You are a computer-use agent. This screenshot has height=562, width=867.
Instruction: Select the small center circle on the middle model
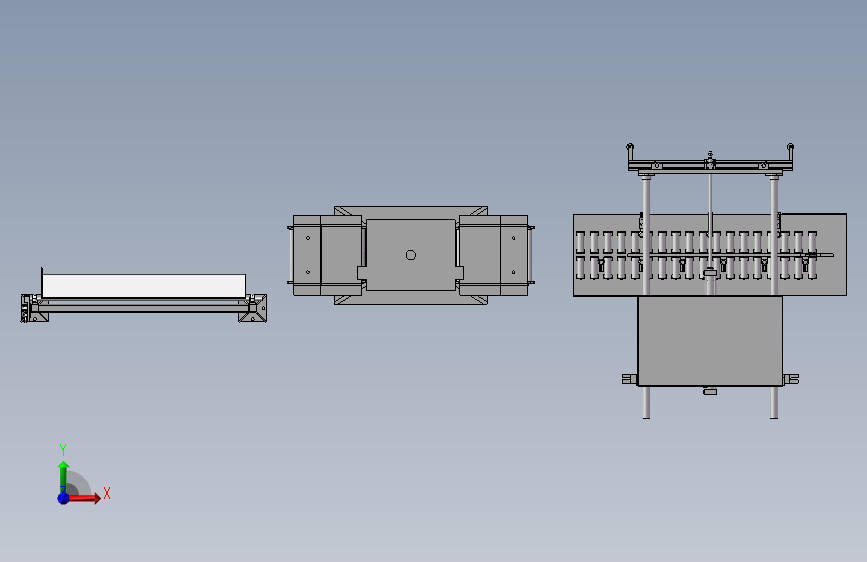pyautogui.click(x=410, y=255)
